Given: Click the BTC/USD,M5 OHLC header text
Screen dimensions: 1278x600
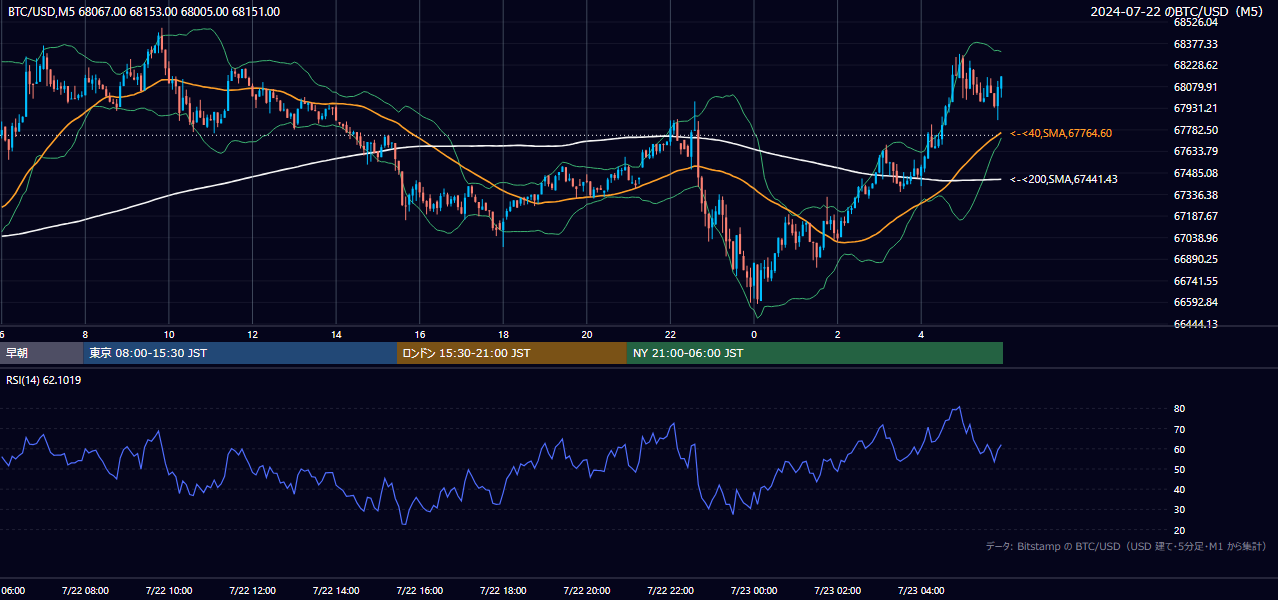Looking at the screenshot, I should point(144,12).
